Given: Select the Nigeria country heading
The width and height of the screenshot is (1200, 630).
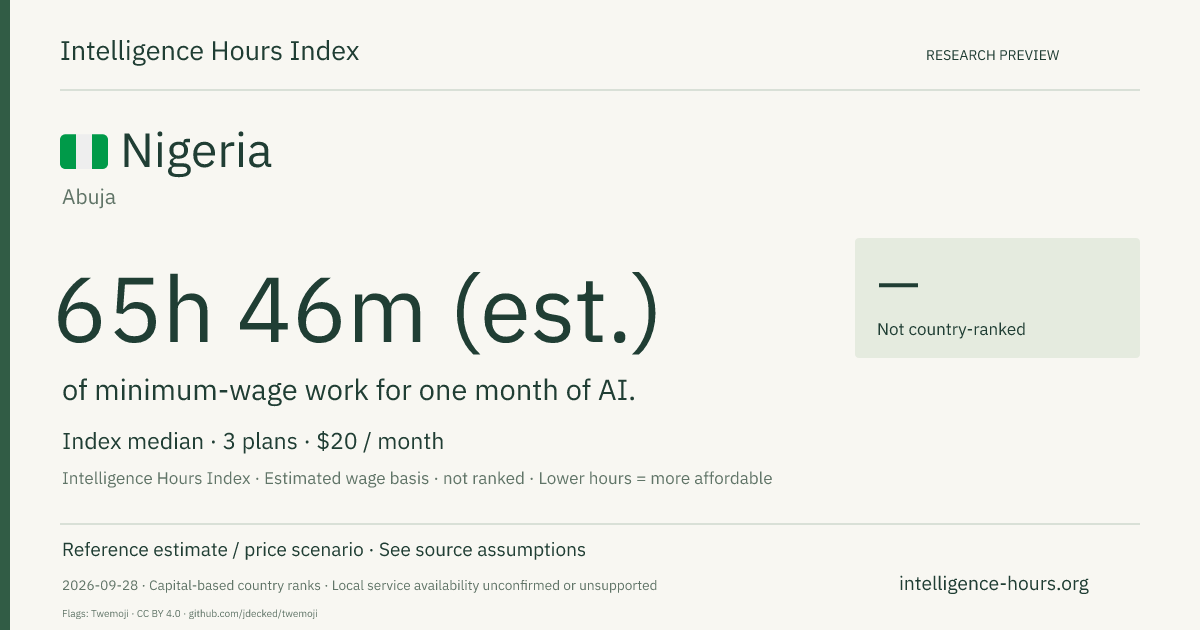Looking at the screenshot, I should (196, 152).
